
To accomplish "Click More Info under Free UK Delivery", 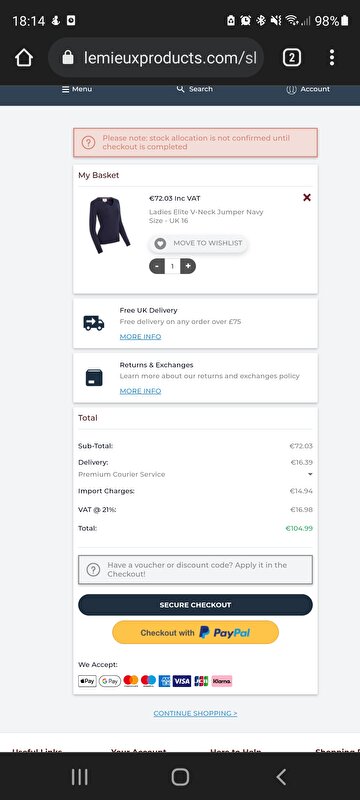I will [140, 337].
